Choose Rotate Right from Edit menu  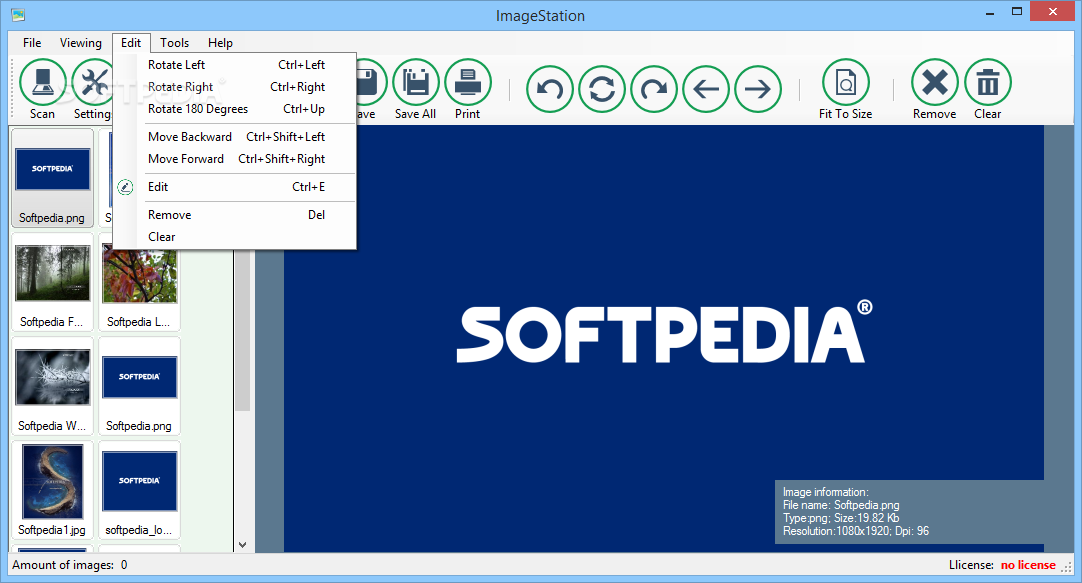pyautogui.click(x=235, y=87)
